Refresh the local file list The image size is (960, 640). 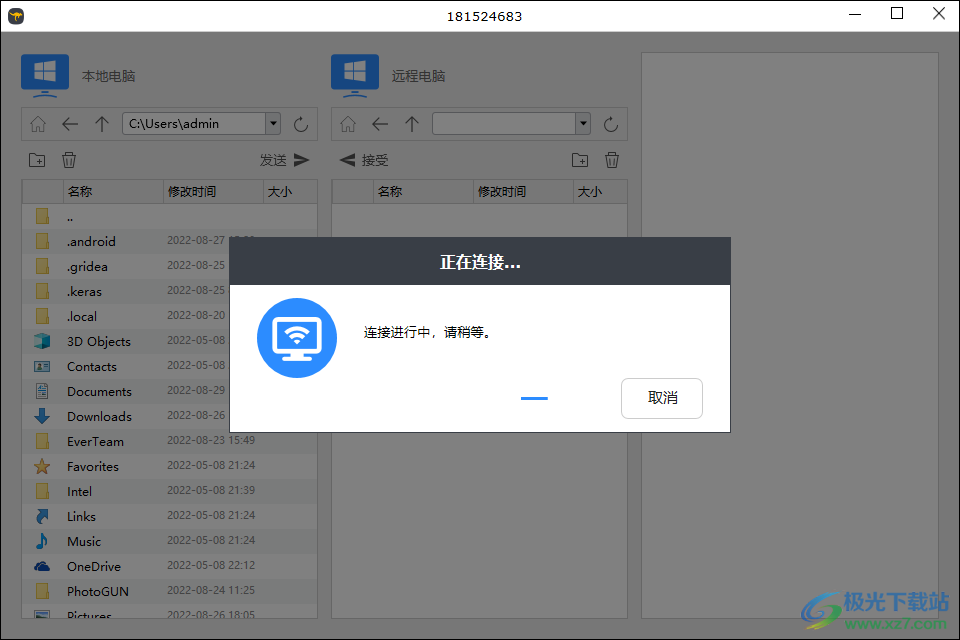[x=301, y=124]
